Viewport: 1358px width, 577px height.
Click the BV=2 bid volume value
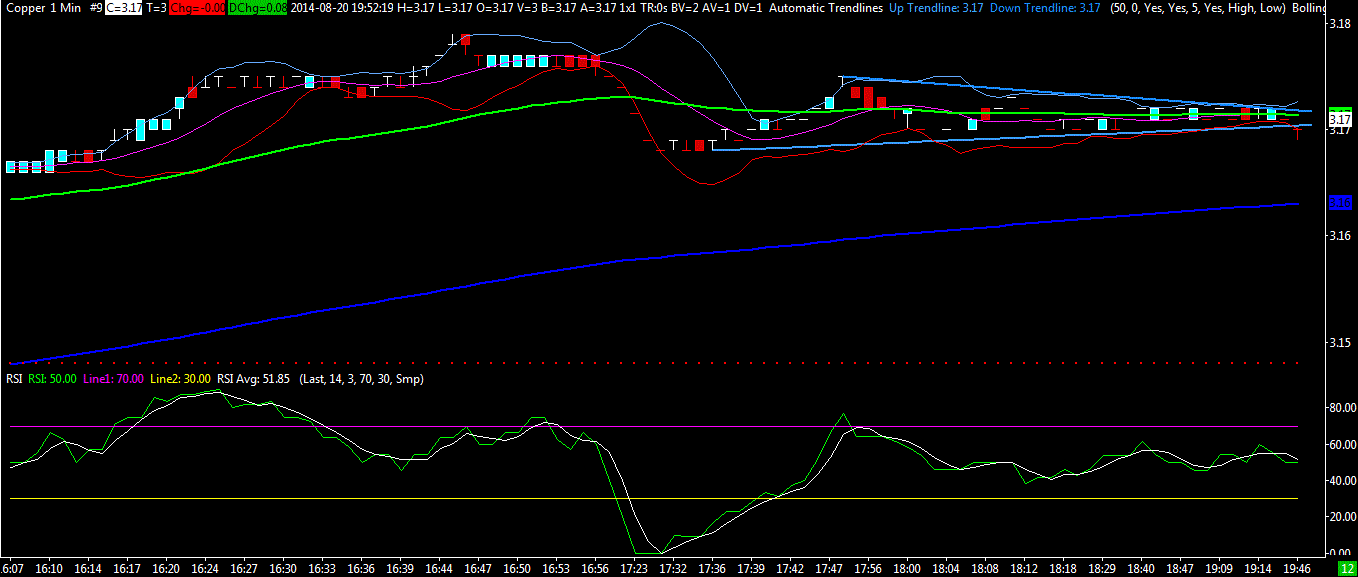pyautogui.click(x=687, y=7)
